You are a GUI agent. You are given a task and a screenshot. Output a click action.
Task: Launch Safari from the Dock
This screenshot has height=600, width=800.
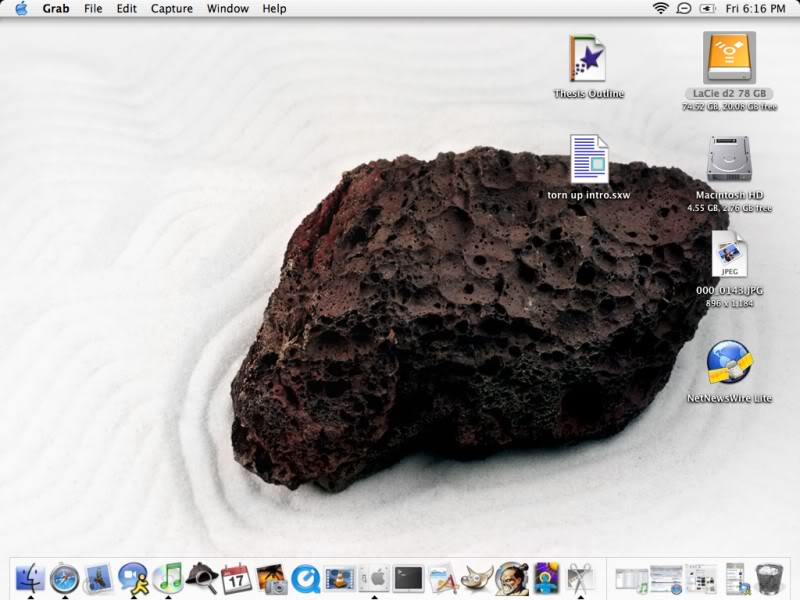(64, 579)
